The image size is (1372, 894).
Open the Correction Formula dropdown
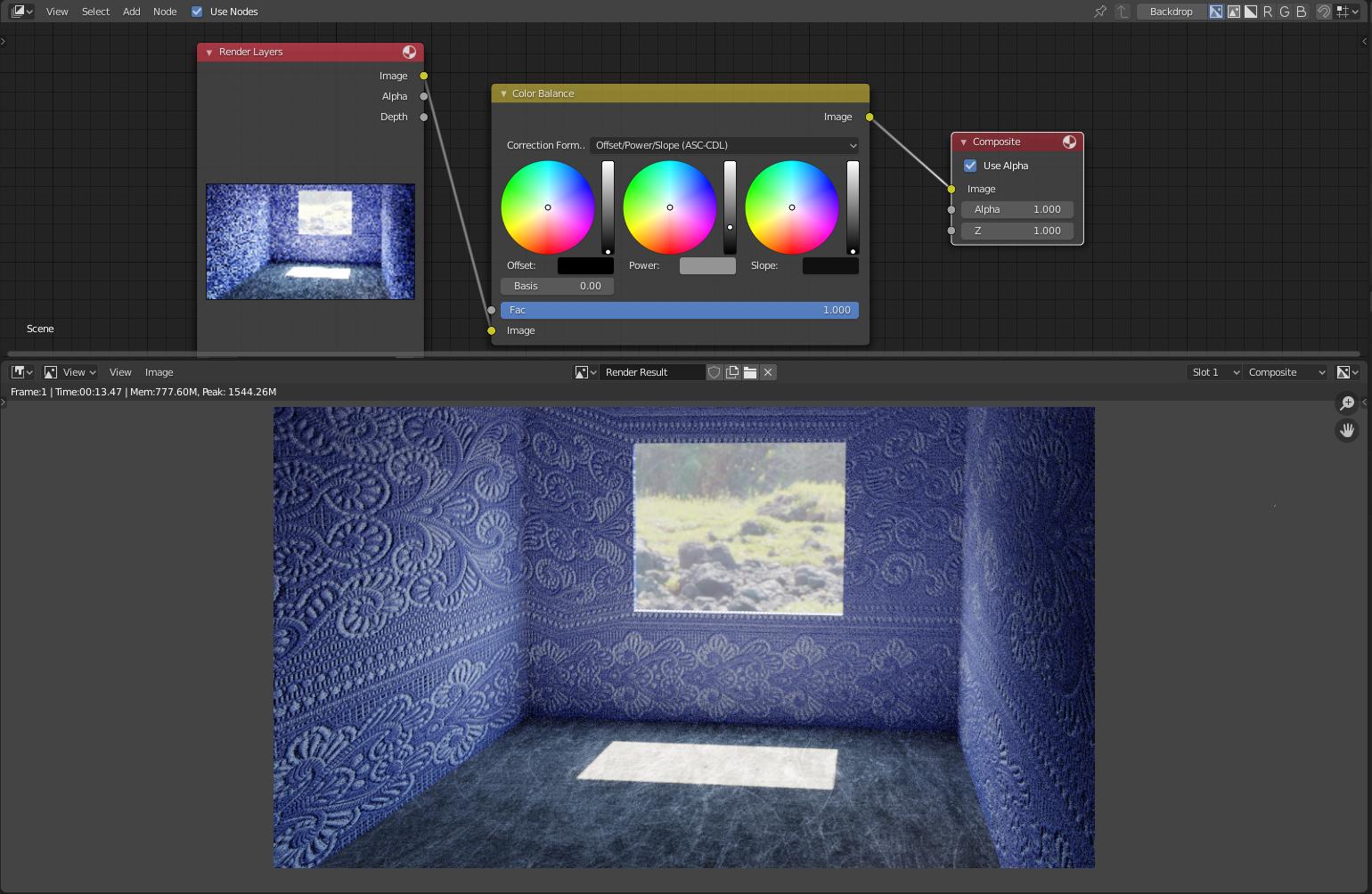coord(723,145)
